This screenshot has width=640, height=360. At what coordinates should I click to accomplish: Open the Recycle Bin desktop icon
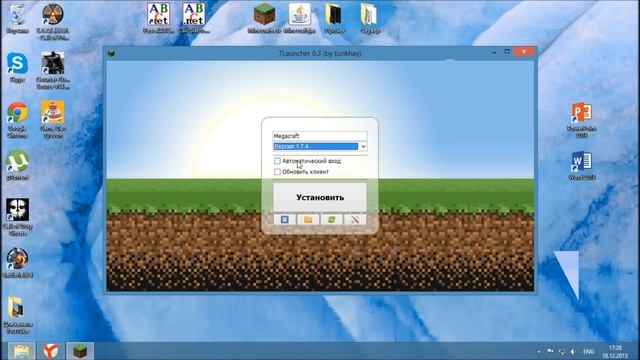click(17, 18)
